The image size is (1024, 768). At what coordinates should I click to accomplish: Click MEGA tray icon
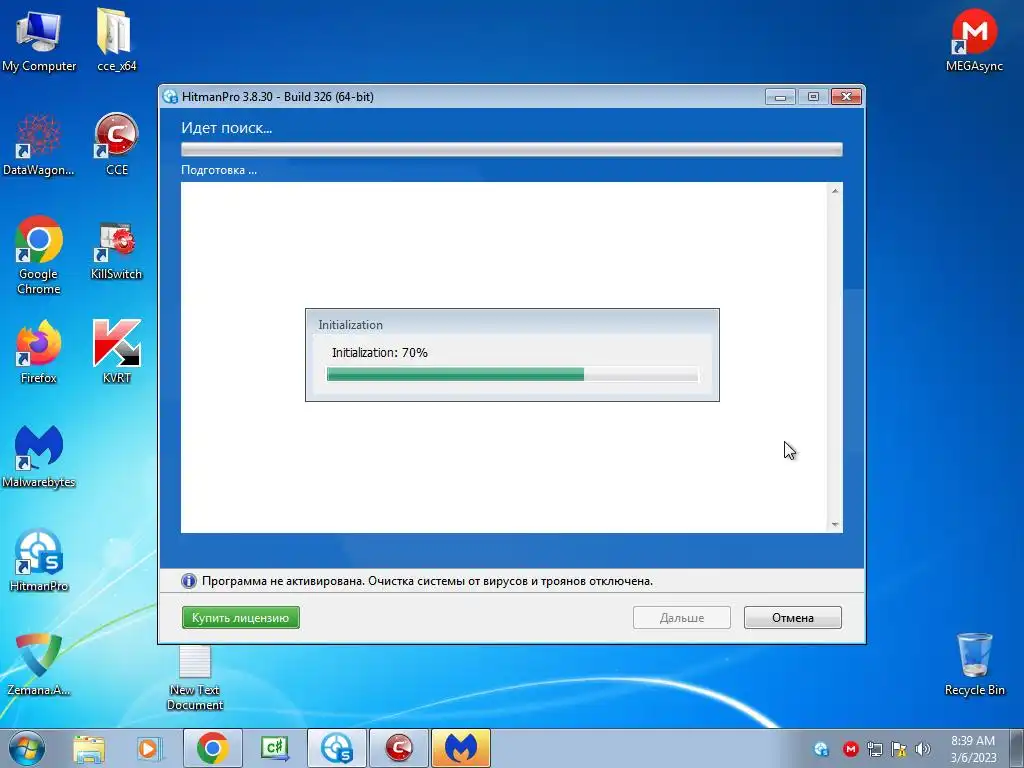pos(850,749)
